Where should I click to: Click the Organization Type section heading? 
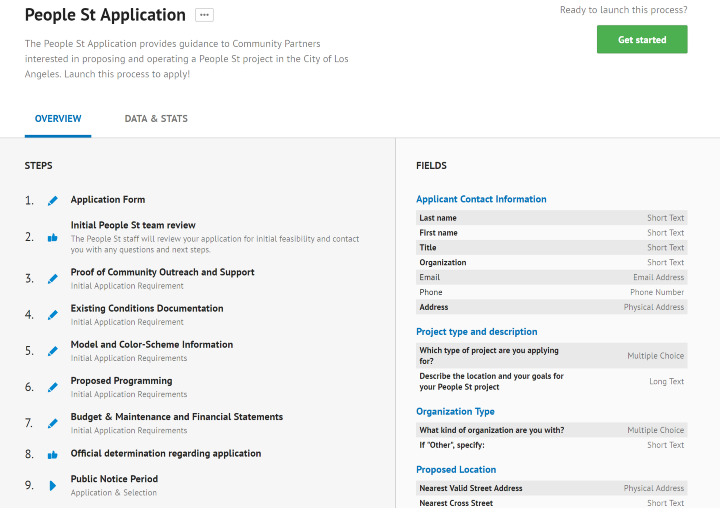click(456, 412)
